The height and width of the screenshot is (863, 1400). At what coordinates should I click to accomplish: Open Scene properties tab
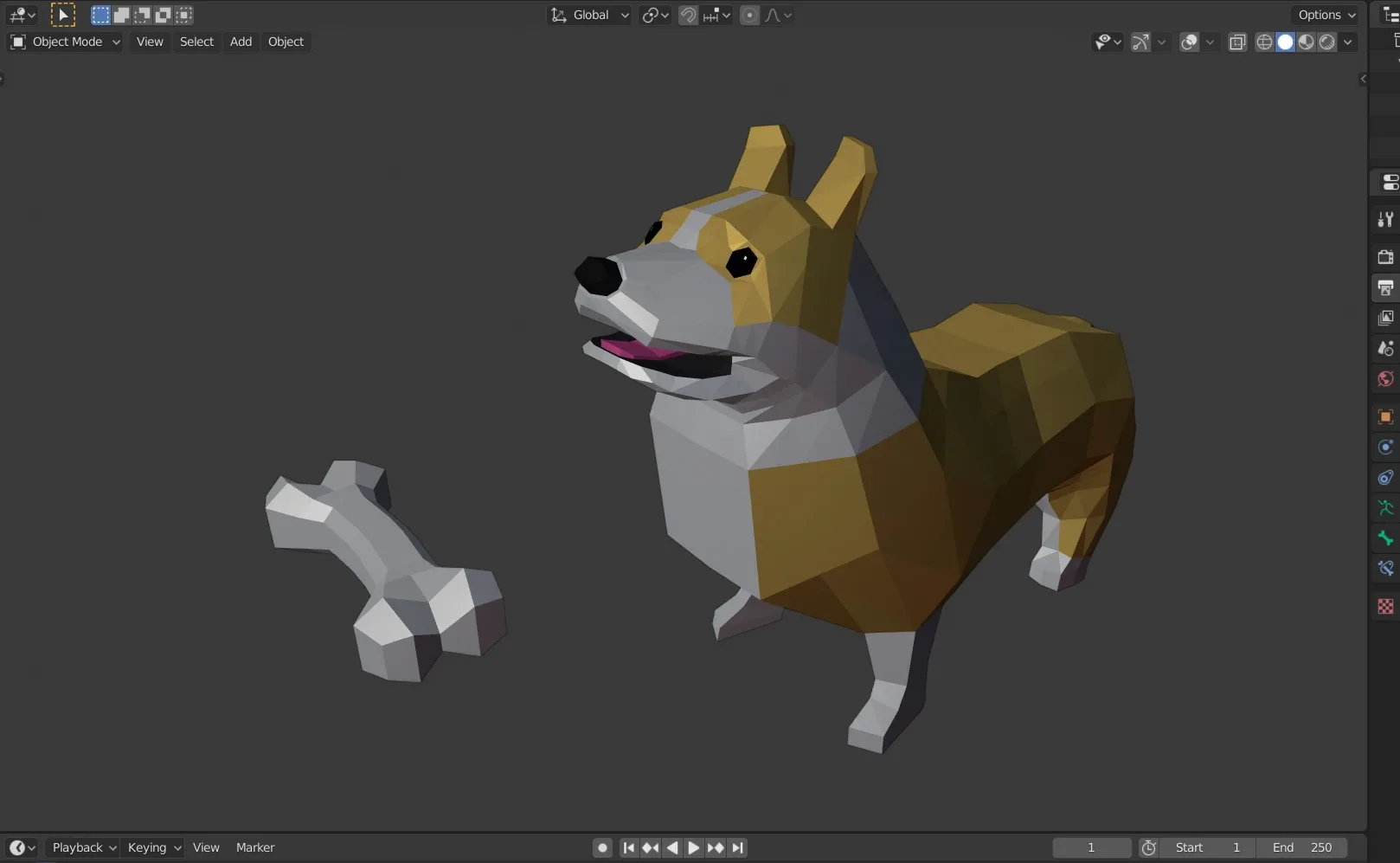tap(1385, 348)
